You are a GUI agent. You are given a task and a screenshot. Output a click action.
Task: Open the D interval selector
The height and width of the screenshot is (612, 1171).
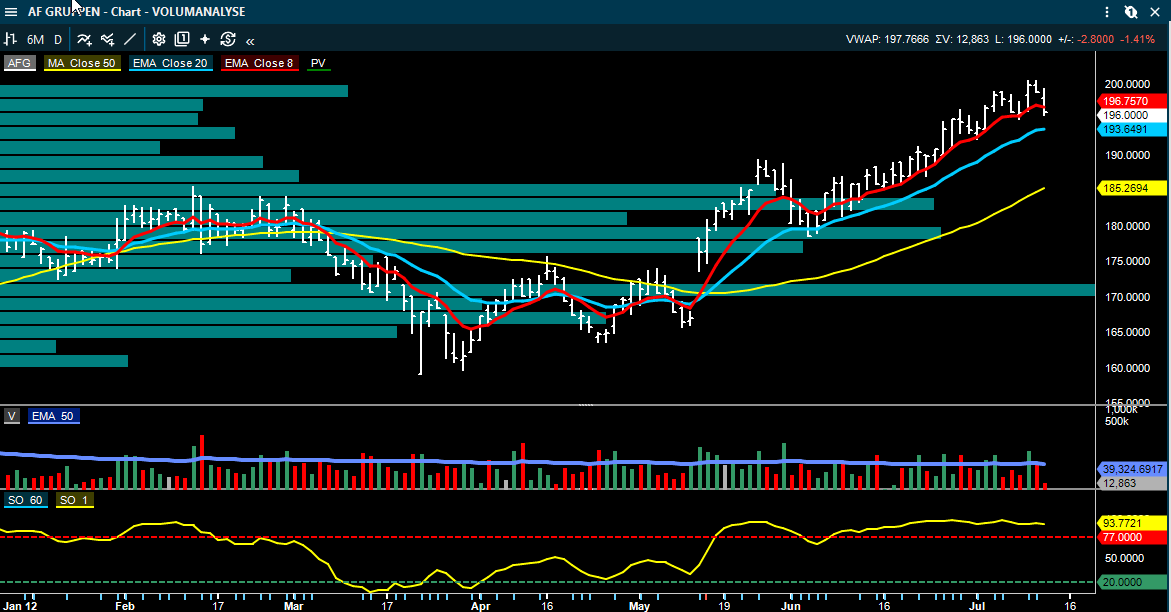[x=58, y=40]
